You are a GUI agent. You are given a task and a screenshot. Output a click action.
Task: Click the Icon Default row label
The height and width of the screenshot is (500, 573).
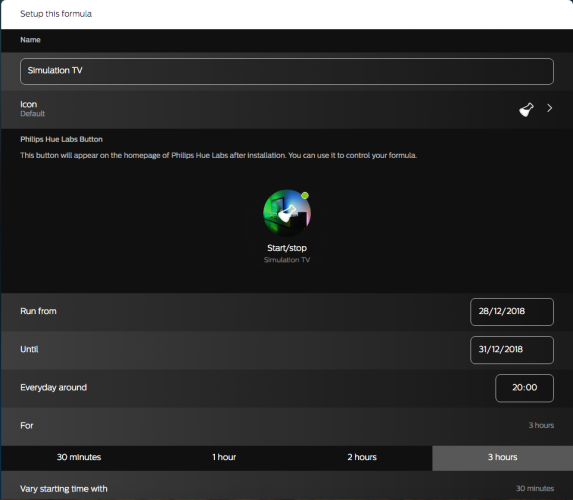pos(33,109)
